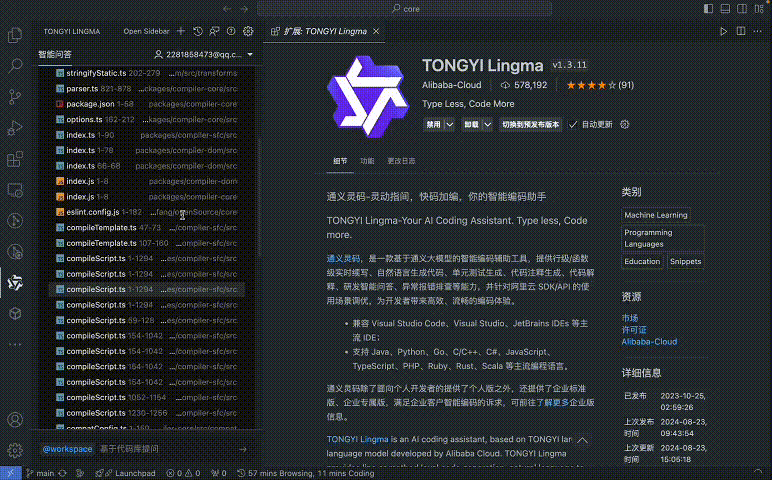Select the TONGYI Lingma activity bar icon
Screen dimensions: 772x480
(x=15, y=283)
